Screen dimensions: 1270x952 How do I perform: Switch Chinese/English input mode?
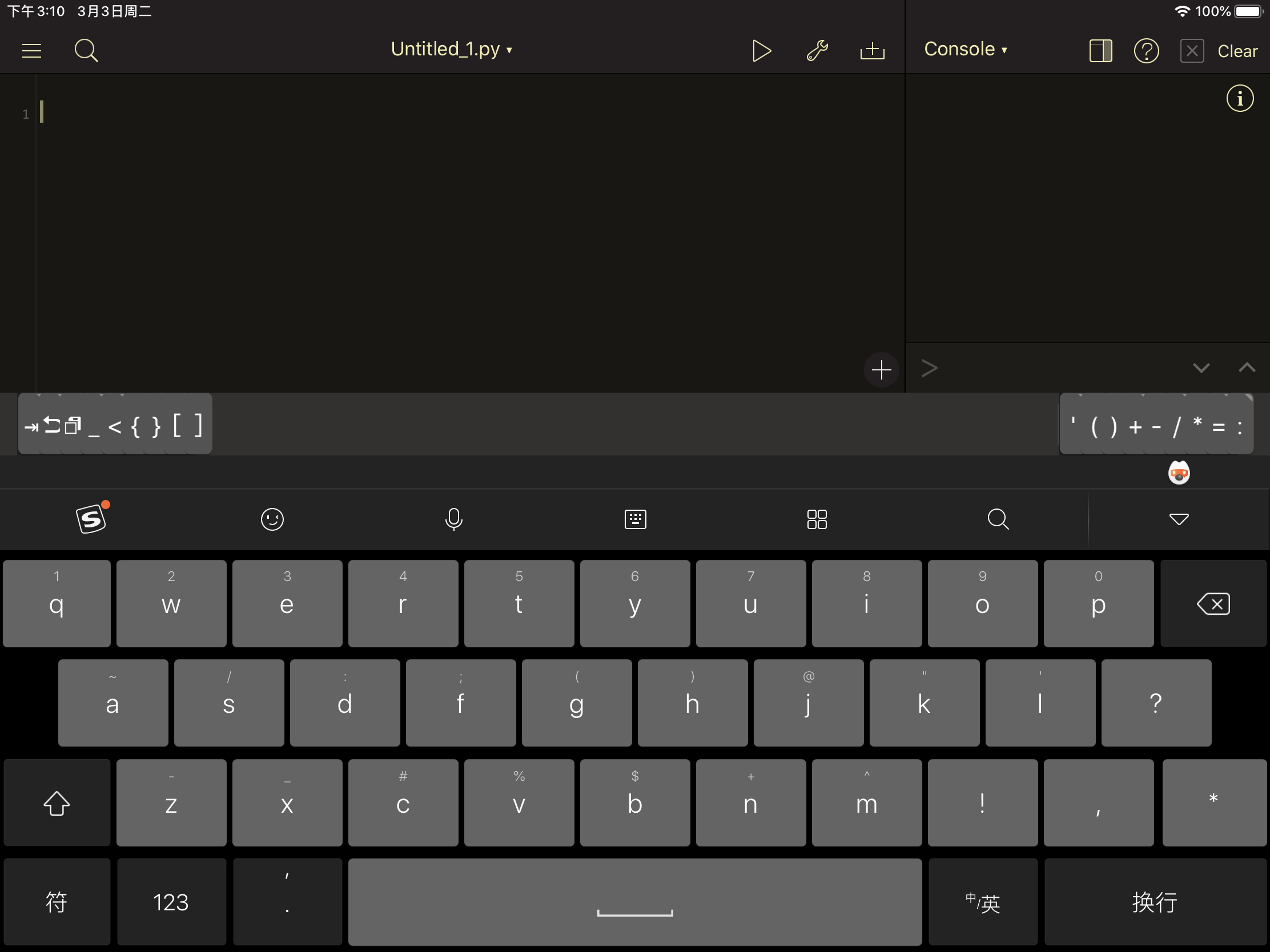982,902
